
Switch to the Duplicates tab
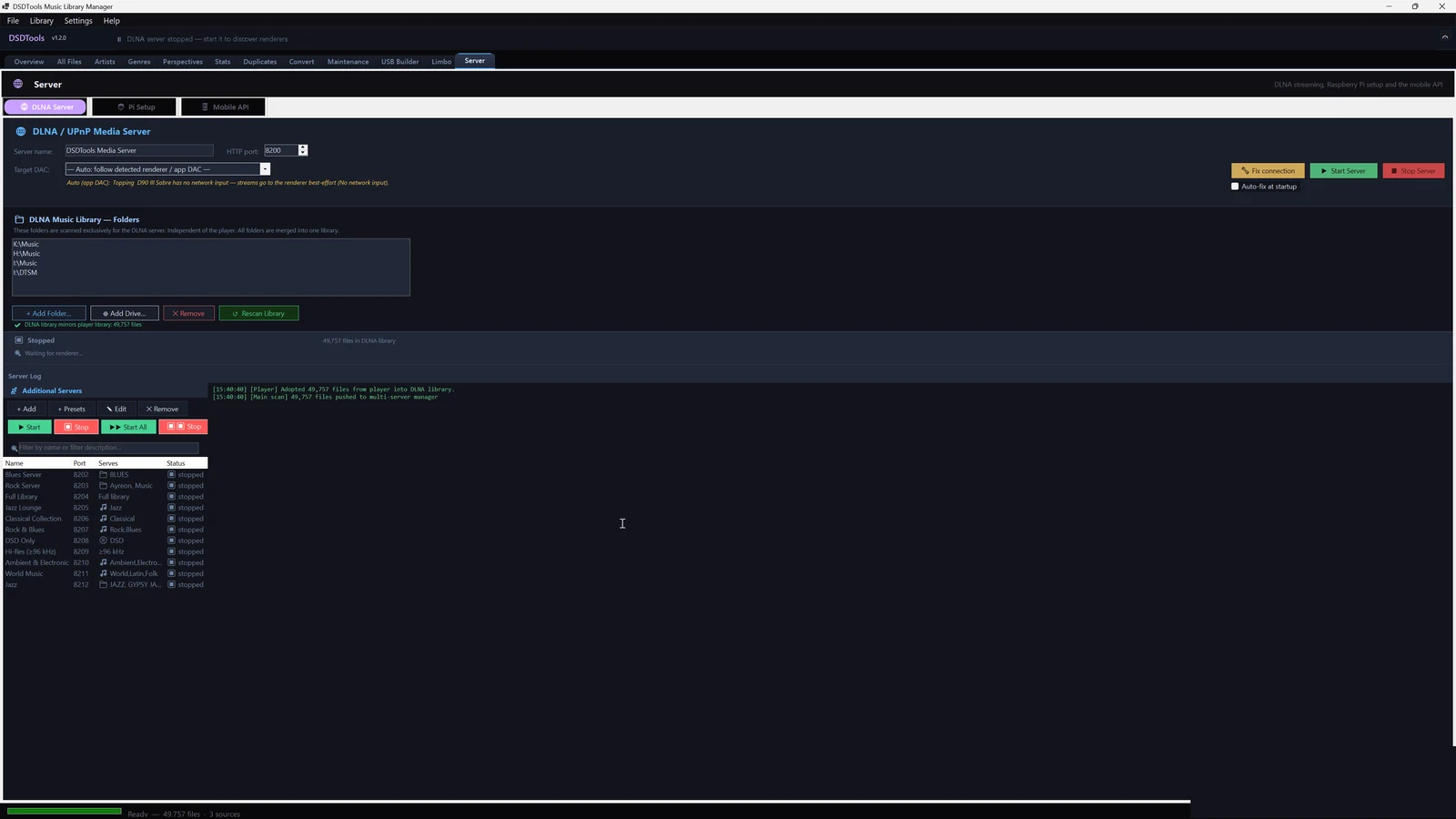tap(259, 62)
